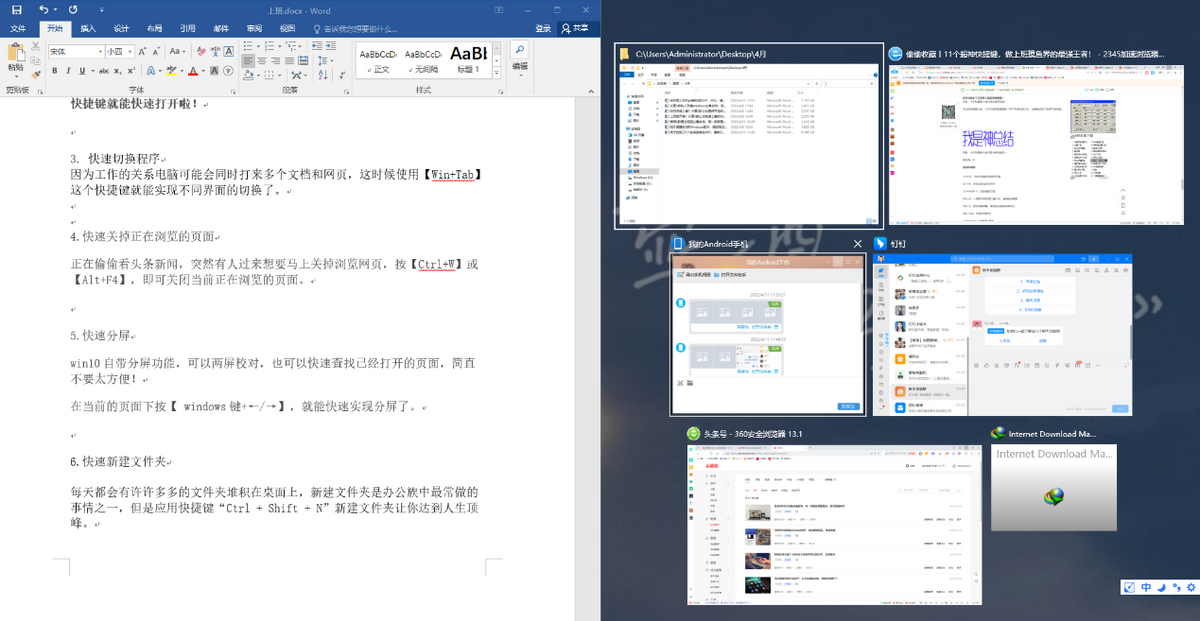This screenshot has width=1200, height=621.
Task: Align paragraph text to the right
Action: 276,61
